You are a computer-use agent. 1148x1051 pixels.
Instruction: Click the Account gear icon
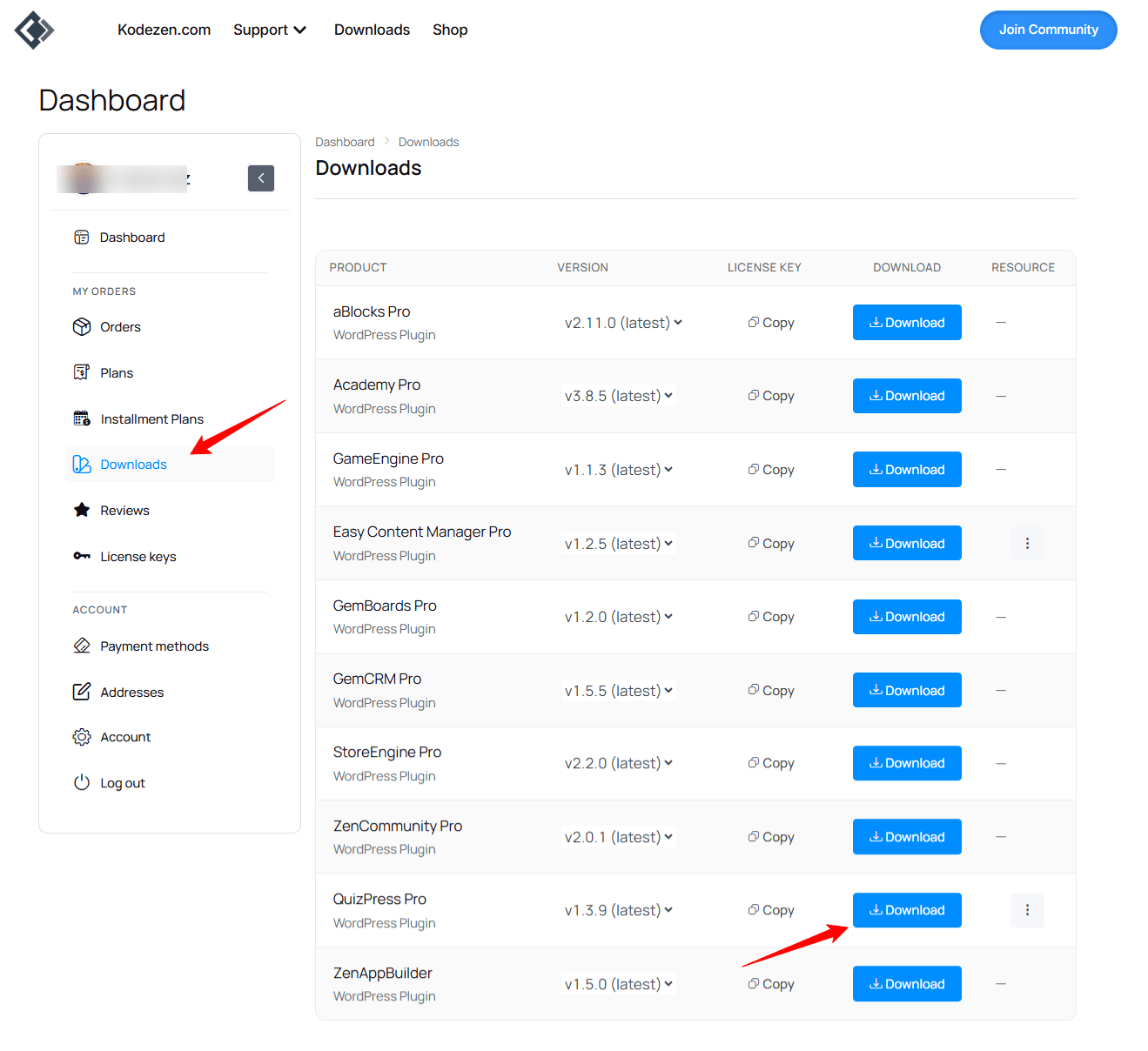tap(82, 737)
